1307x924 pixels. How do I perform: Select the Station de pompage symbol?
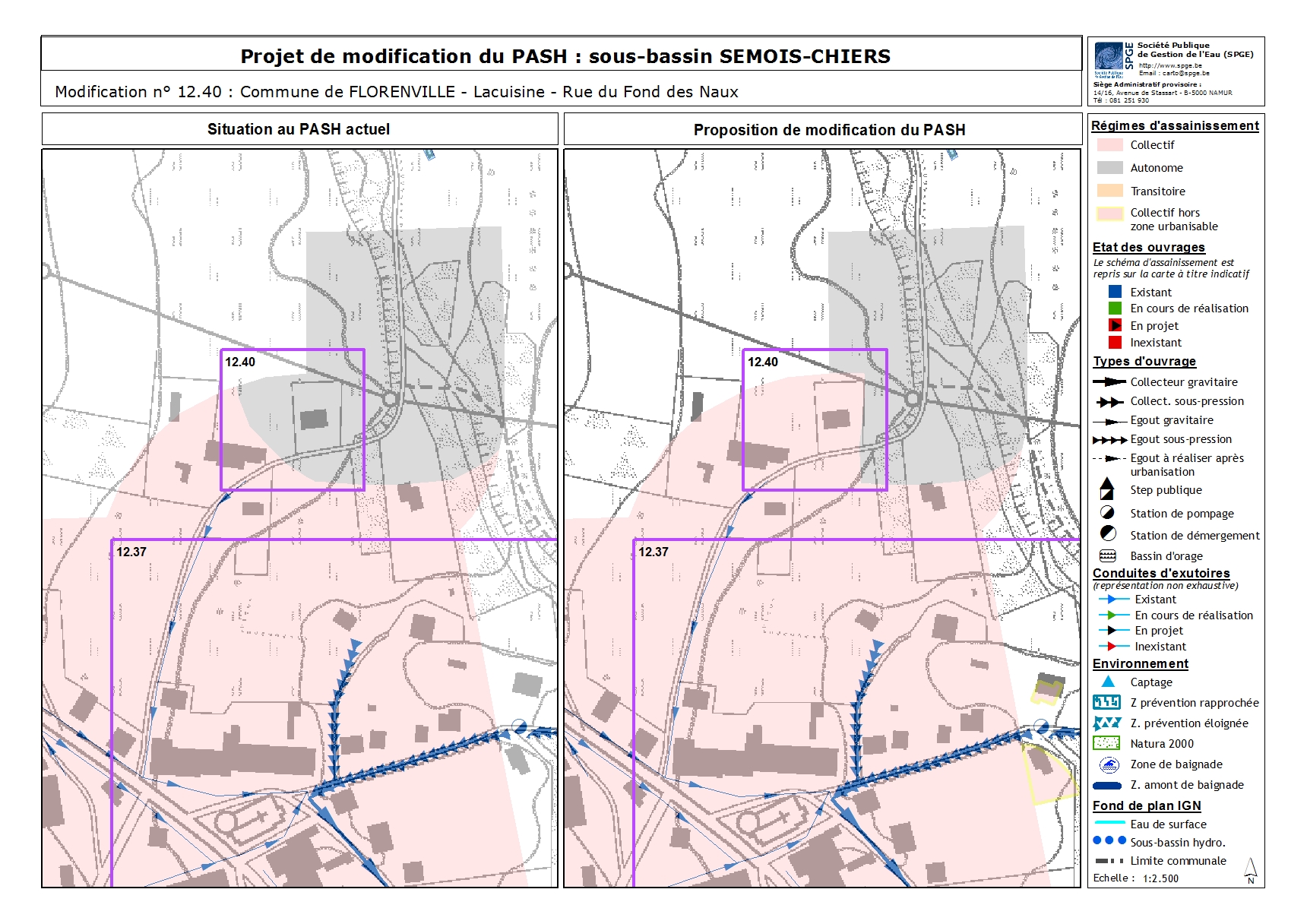point(1107,513)
